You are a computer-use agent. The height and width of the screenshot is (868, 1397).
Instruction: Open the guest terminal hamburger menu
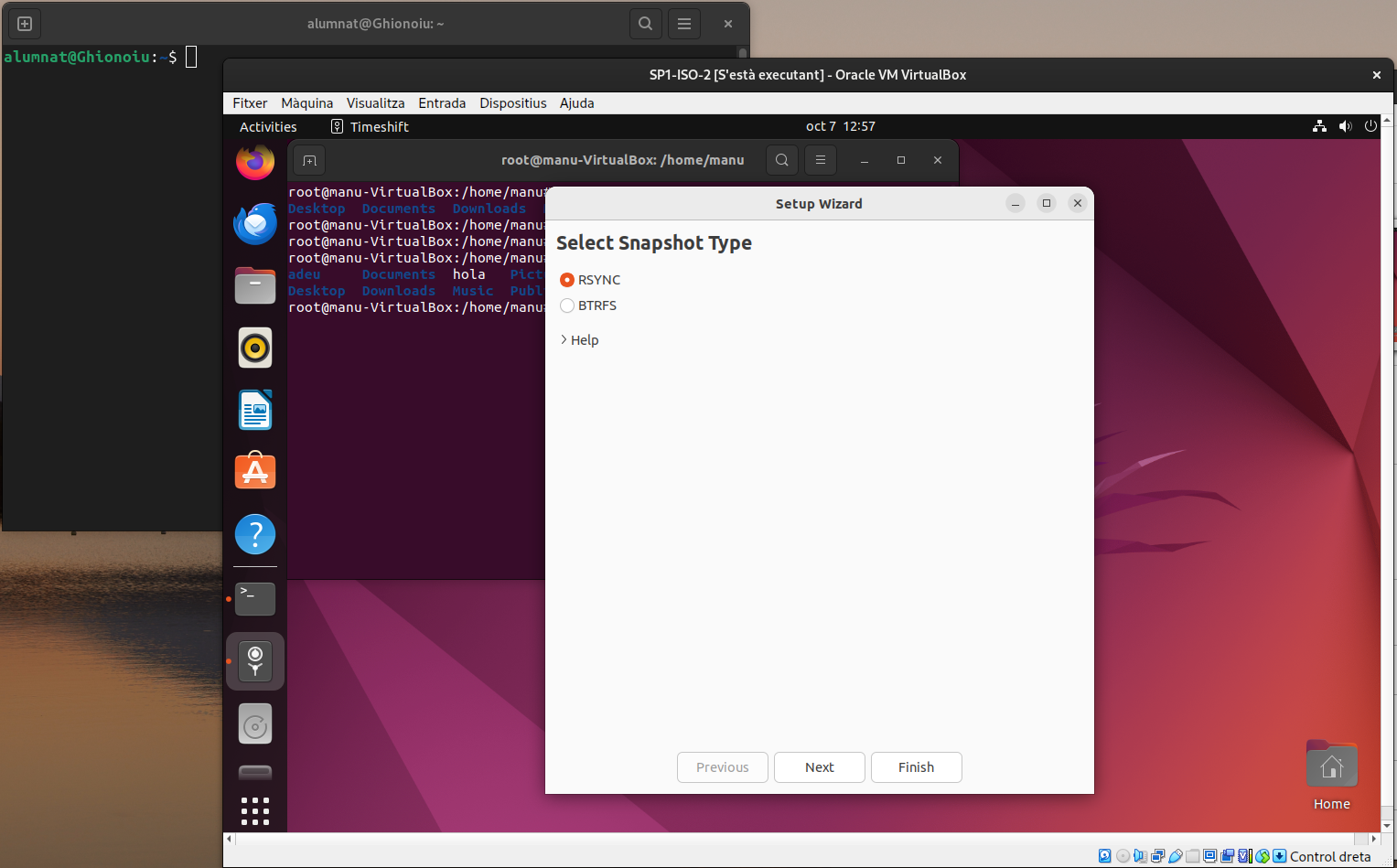point(821,160)
